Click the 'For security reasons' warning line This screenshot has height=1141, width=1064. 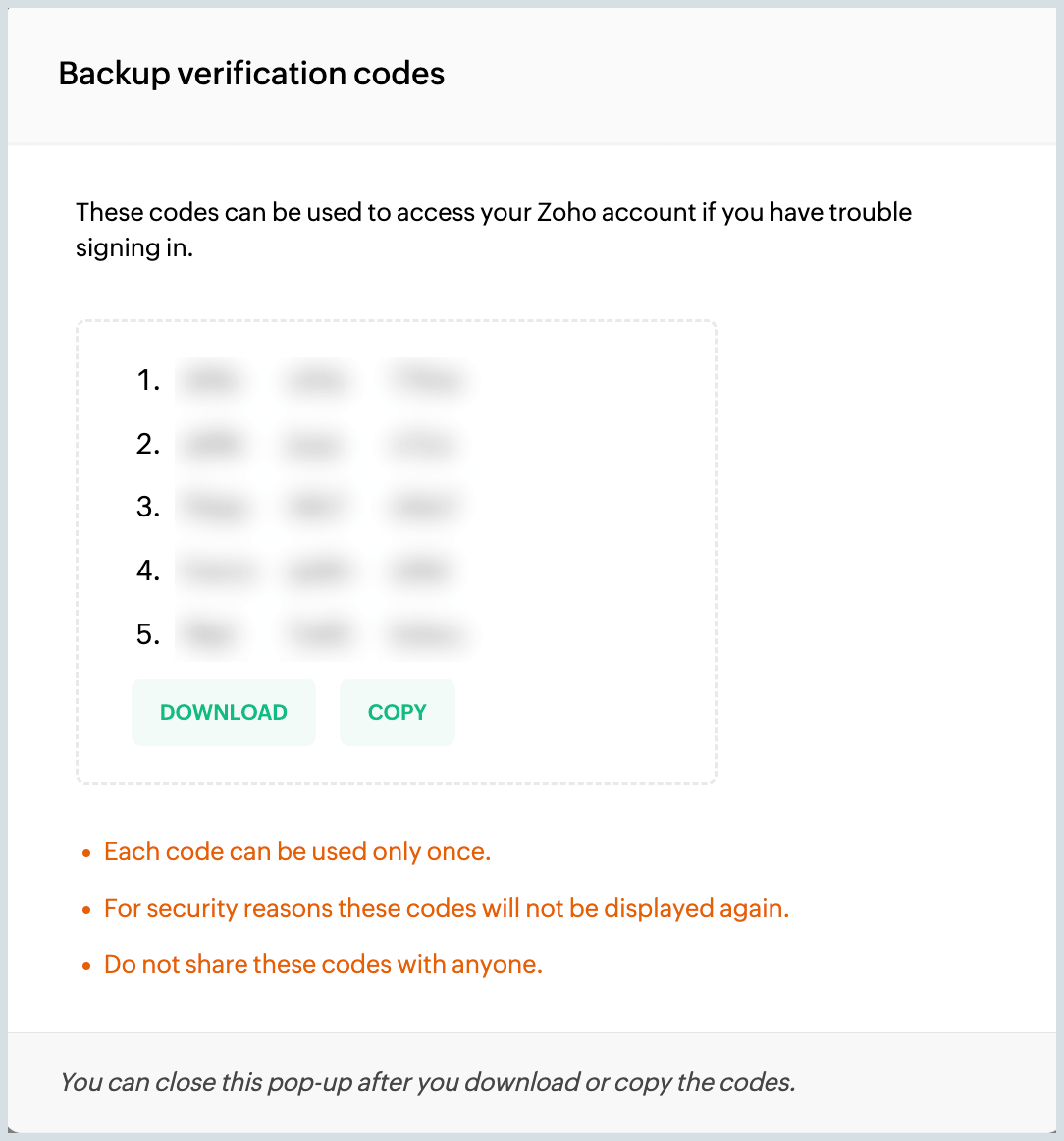(x=447, y=908)
